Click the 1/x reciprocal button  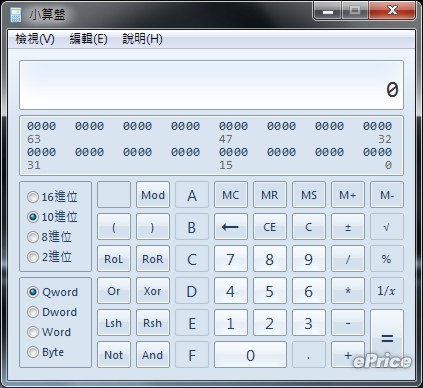387,291
